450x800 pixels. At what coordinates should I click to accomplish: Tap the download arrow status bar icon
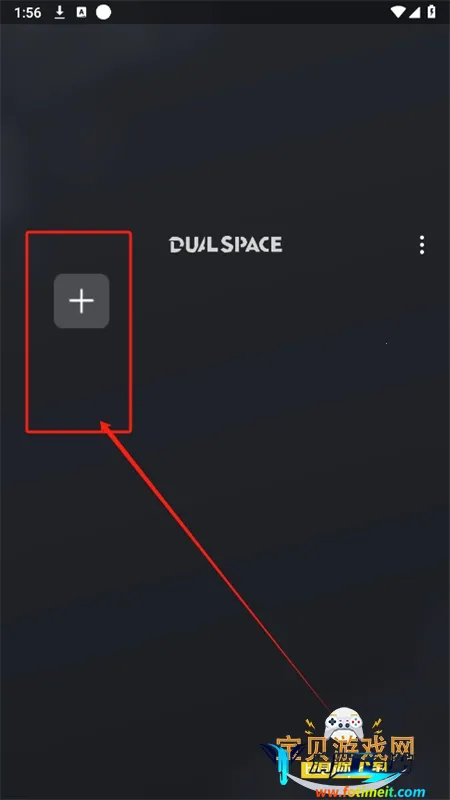(60, 12)
